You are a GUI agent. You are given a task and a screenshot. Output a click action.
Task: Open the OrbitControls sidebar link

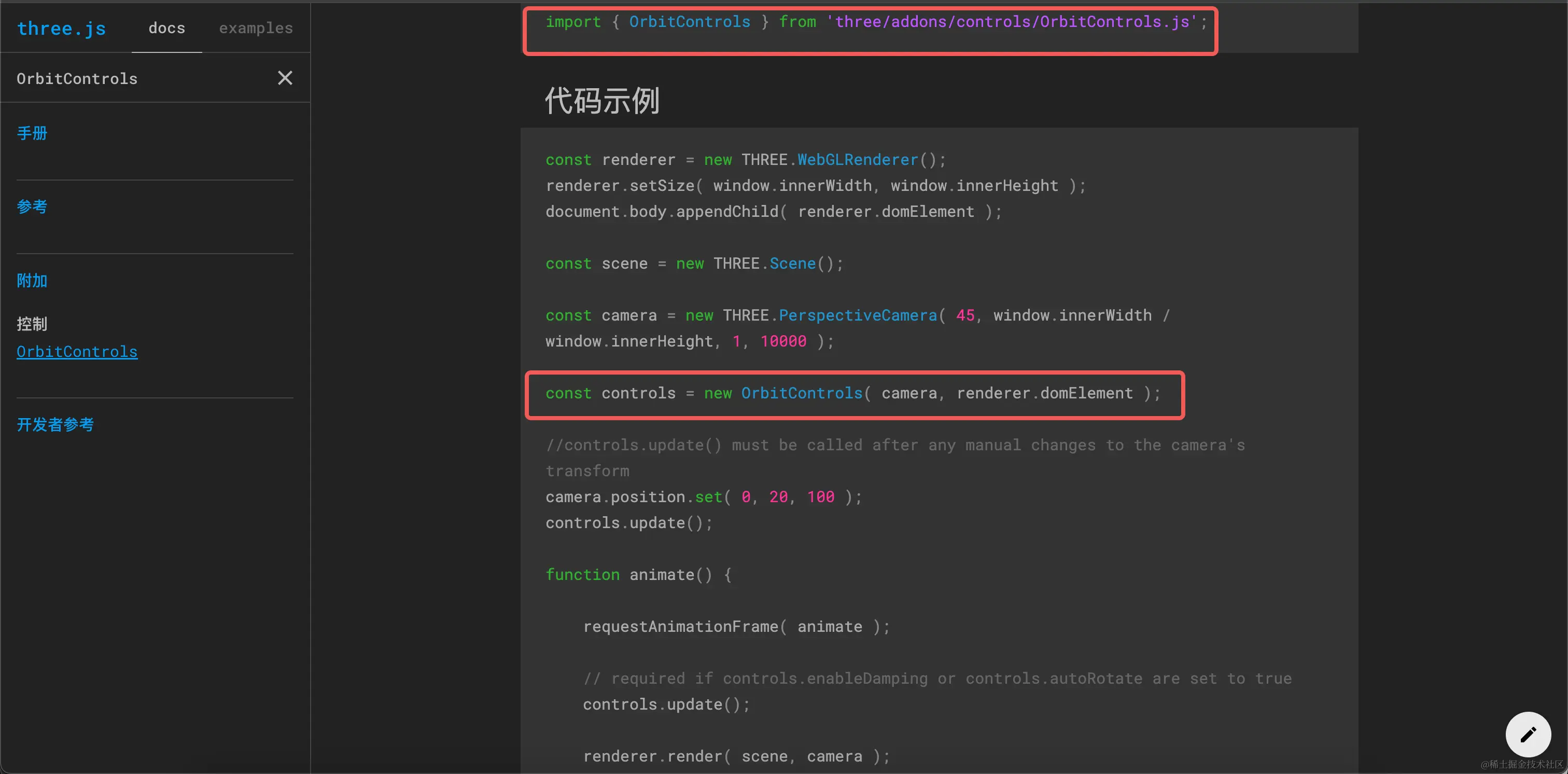point(77,352)
